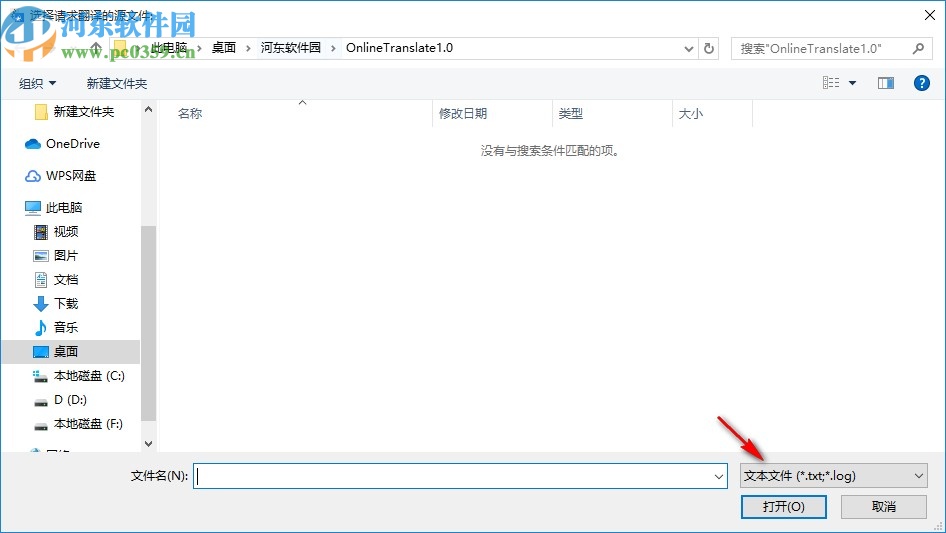Click the 本地磁盘 (F:) drive icon
This screenshot has width=946, height=533.
point(40,426)
